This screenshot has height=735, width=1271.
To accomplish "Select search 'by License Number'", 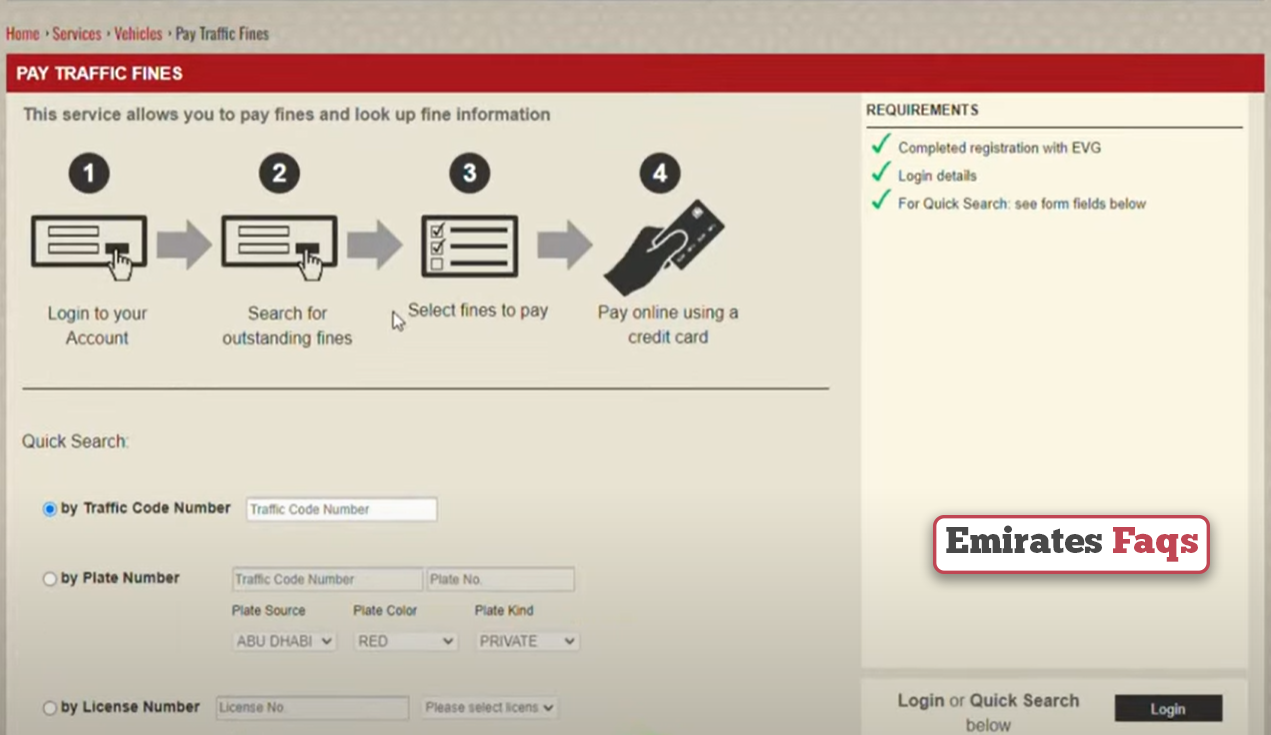I will (49, 707).
